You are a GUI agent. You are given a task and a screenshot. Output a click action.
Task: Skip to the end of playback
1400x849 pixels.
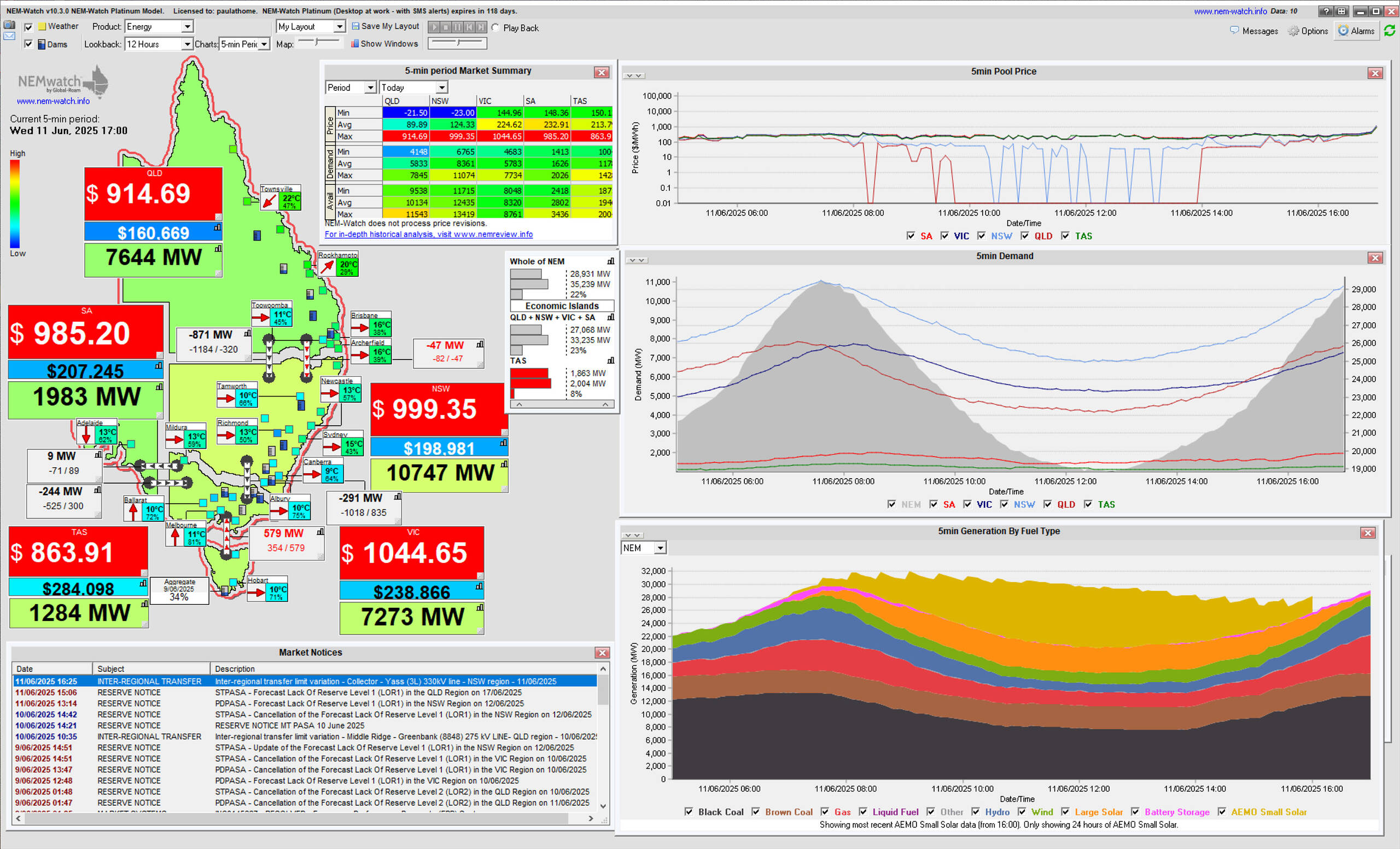481,27
